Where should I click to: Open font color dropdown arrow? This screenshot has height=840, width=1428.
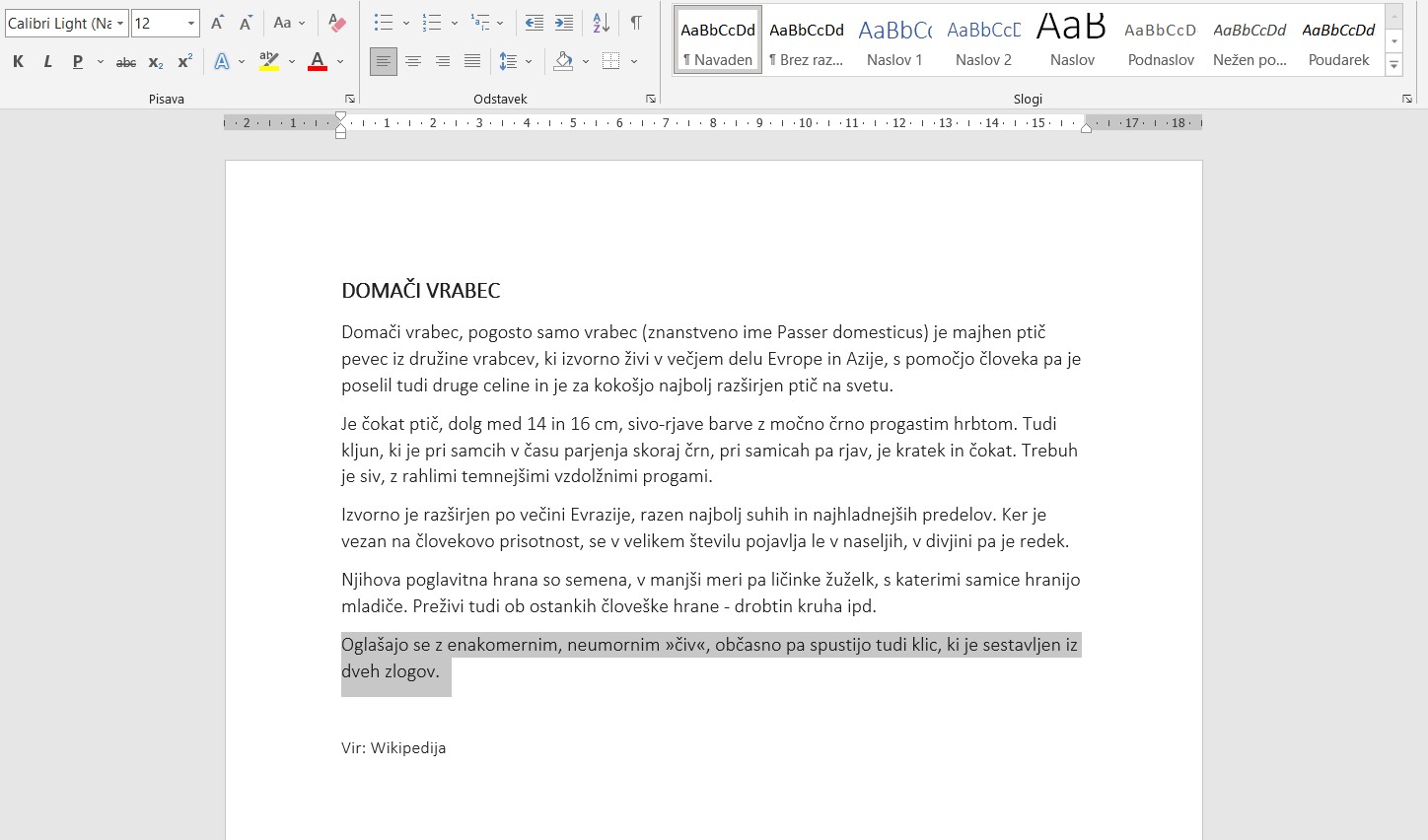point(340,62)
